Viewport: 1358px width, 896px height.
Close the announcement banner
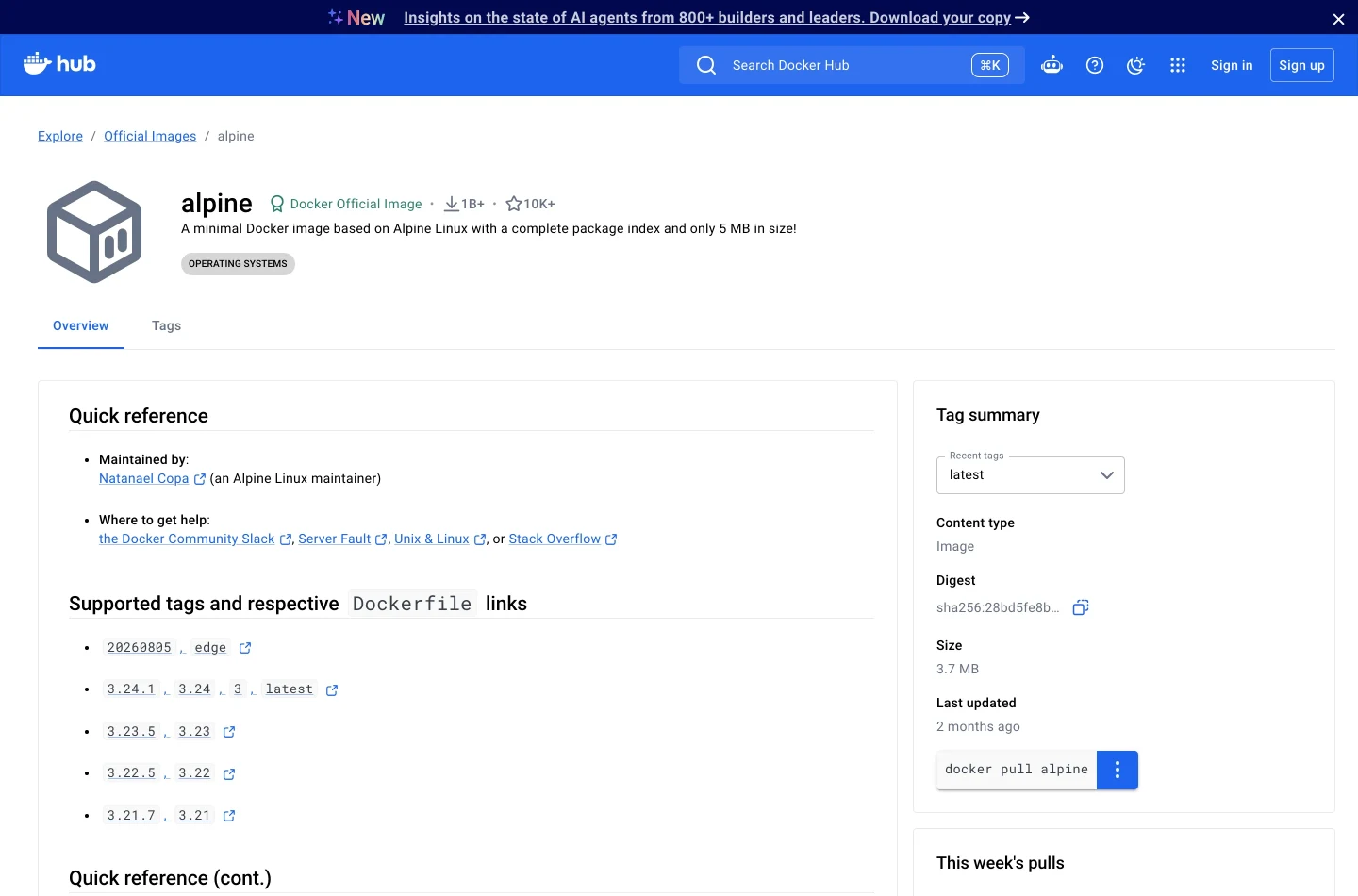pos(1338,19)
